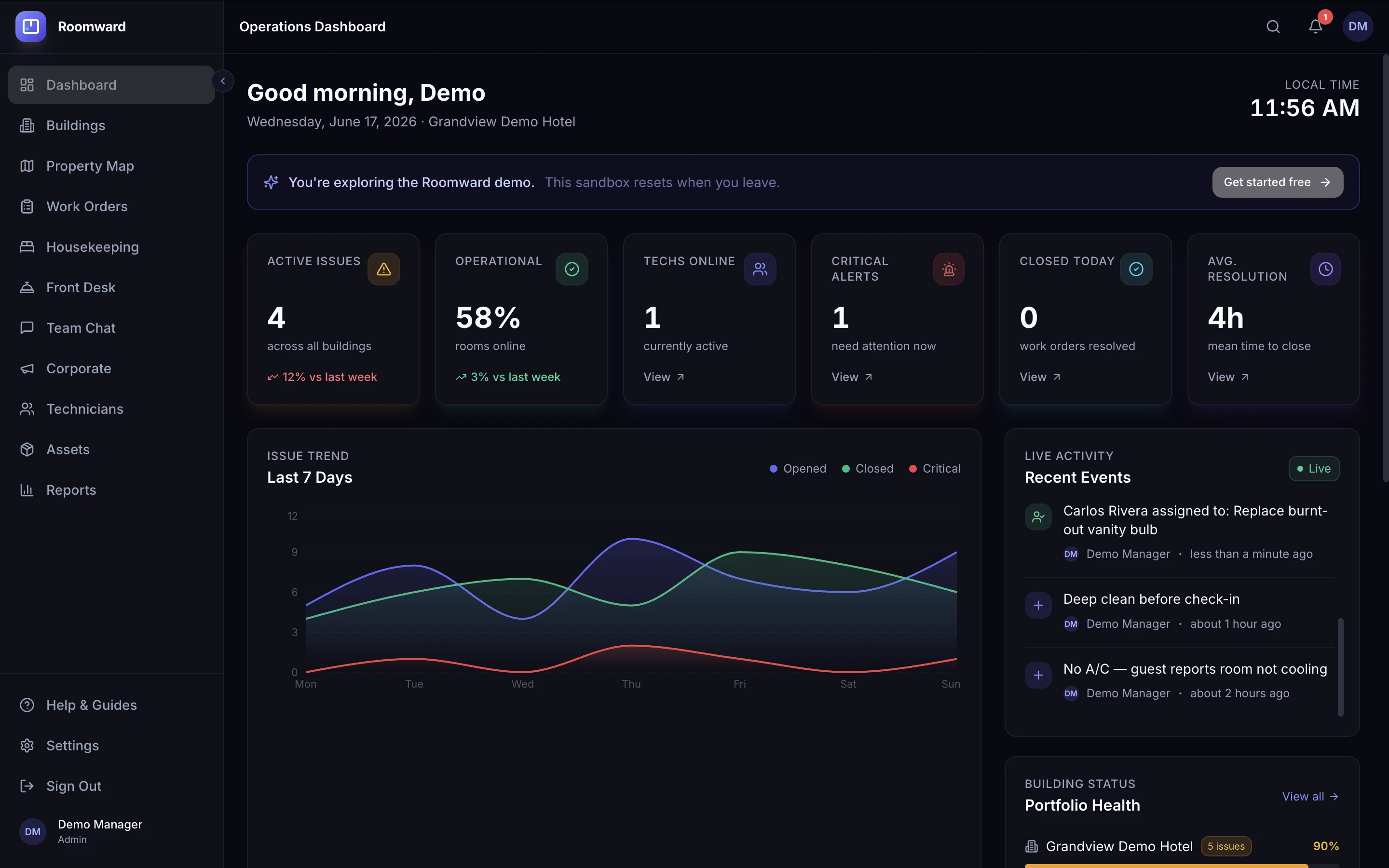Open the search icon in header
Viewport: 1389px width, 868px height.
(x=1273, y=27)
